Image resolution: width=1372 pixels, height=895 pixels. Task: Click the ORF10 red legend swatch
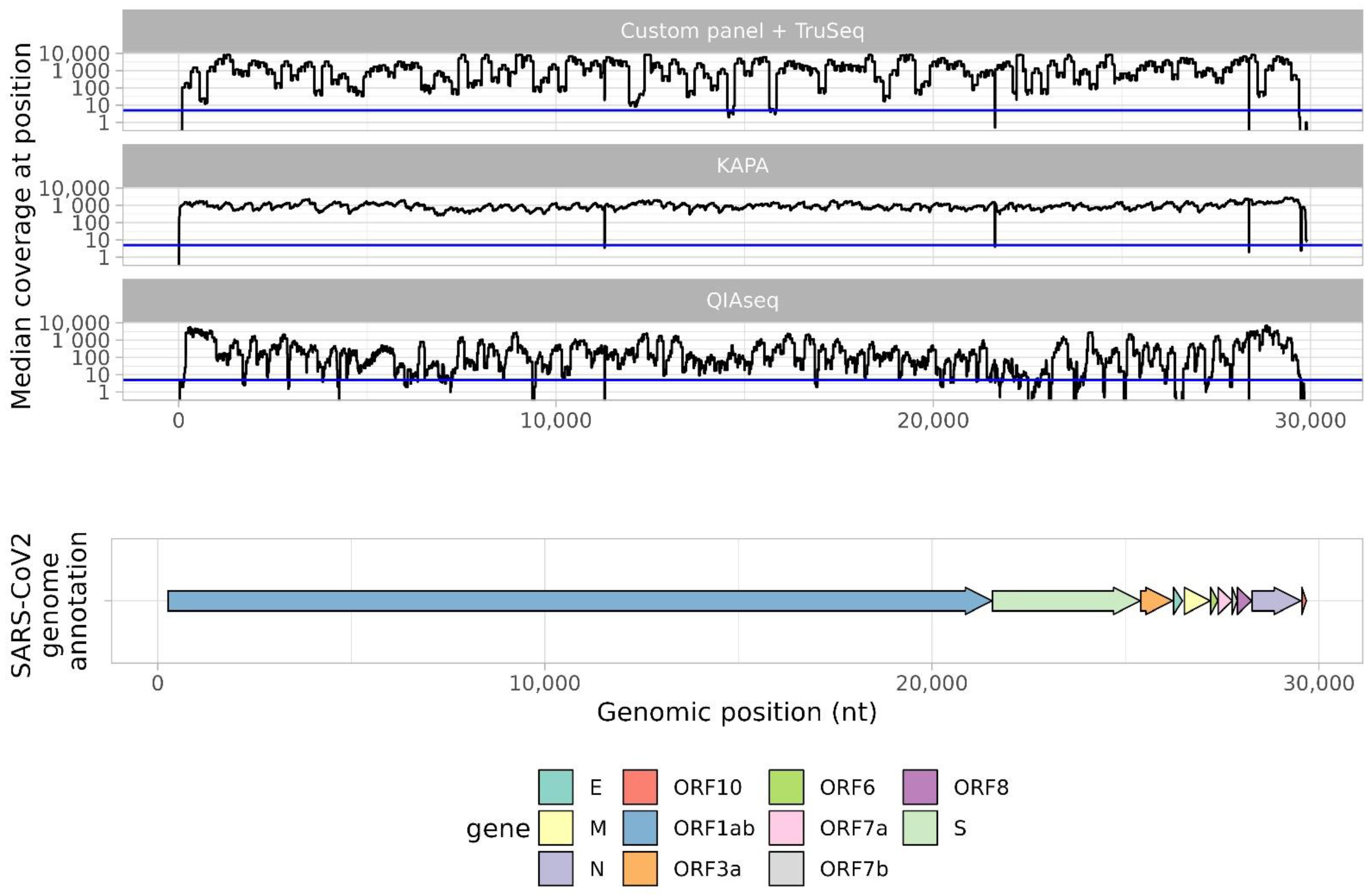coord(640,787)
